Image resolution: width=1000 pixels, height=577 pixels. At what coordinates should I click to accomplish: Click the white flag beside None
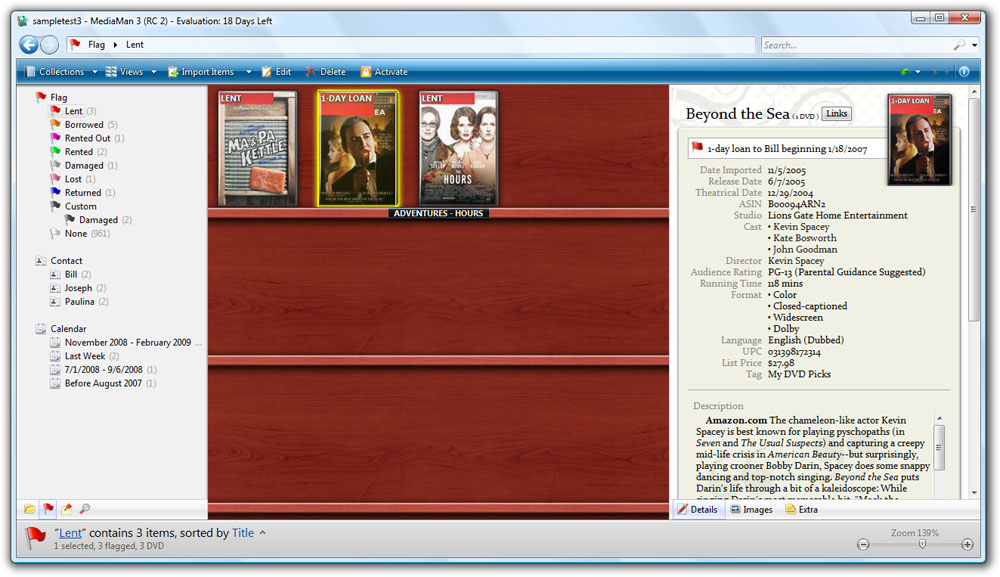point(55,233)
